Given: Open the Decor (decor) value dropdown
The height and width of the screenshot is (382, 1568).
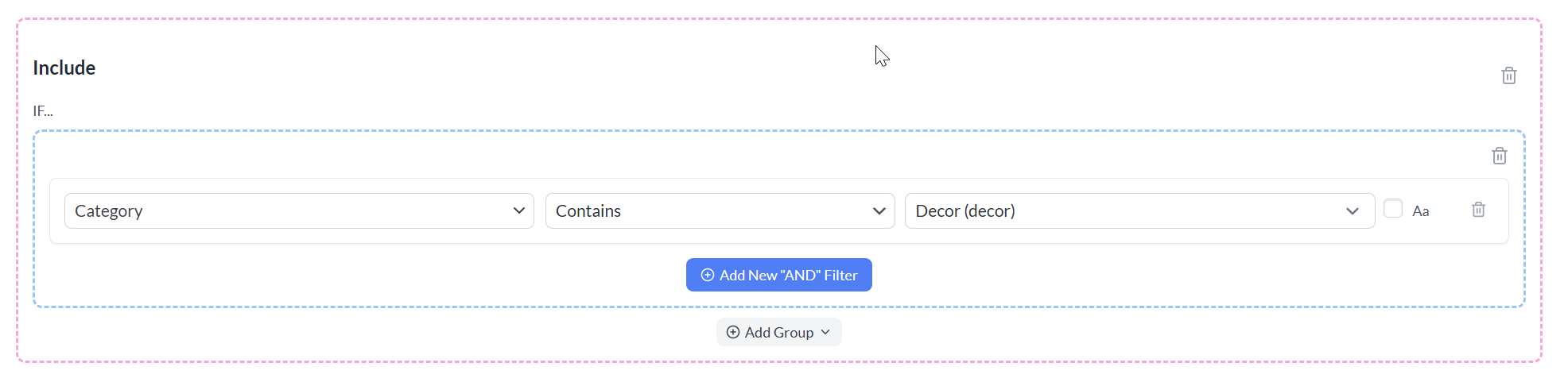Looking at the screenshot, I should click(x=1139, y=210).
